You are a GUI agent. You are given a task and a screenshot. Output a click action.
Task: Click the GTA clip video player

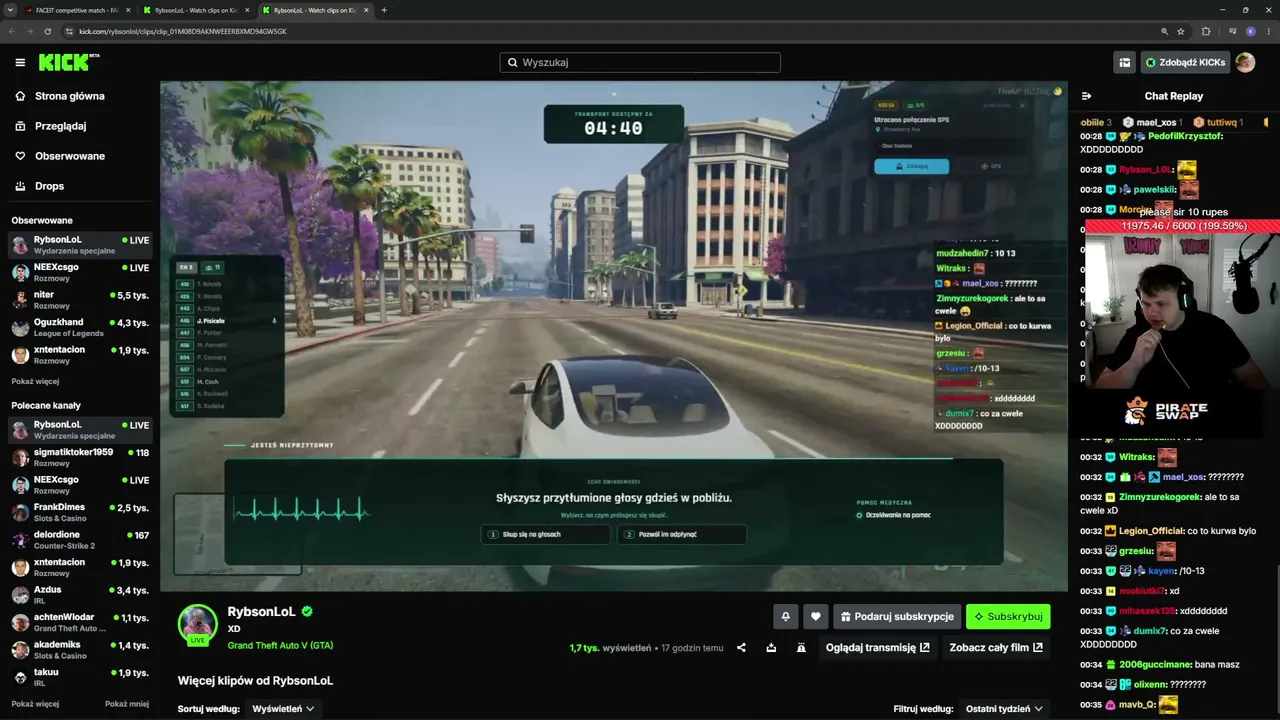[x=614, y=336]
